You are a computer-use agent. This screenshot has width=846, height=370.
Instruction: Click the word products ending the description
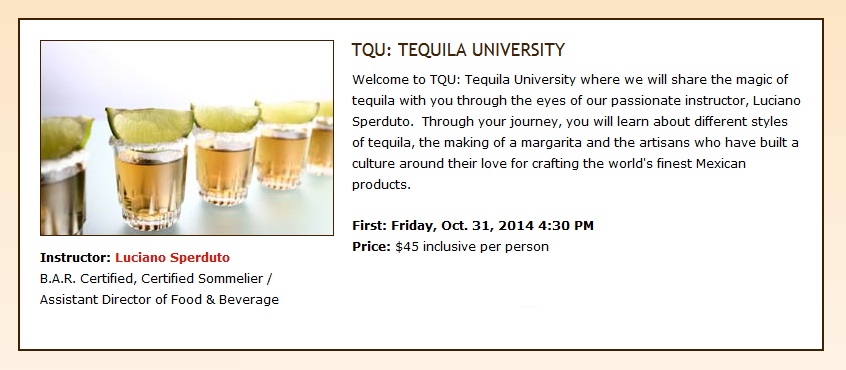pyautogui.click(x=381, y=185)
